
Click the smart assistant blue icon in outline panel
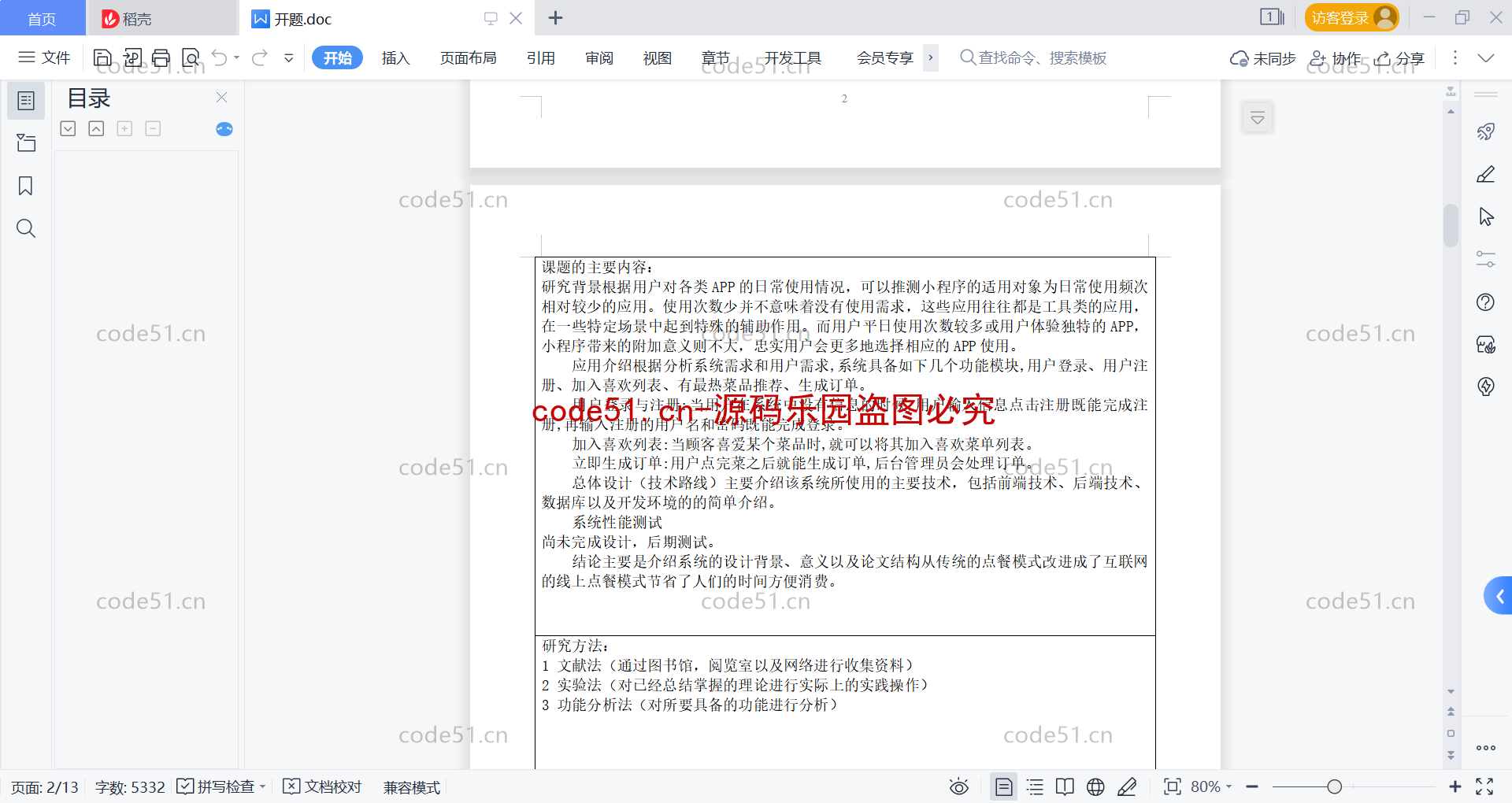tap(224, 129)
